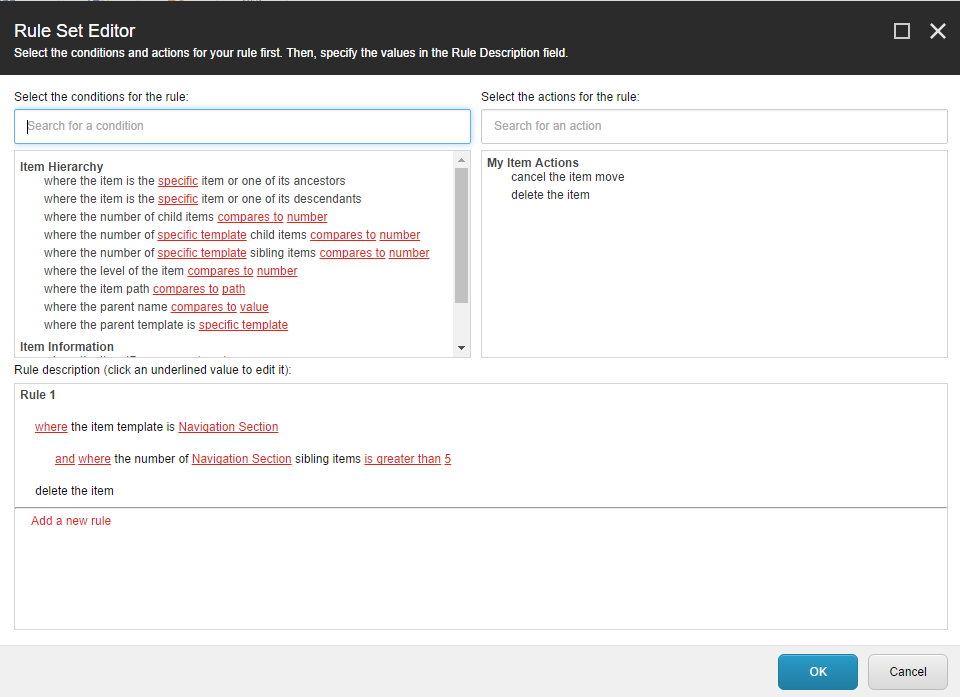The width and height of the screenshot is (960, 697).
Task: Open the 'specific template' link for child items condition
Action: pyautogui.click(x=202, y=234)
